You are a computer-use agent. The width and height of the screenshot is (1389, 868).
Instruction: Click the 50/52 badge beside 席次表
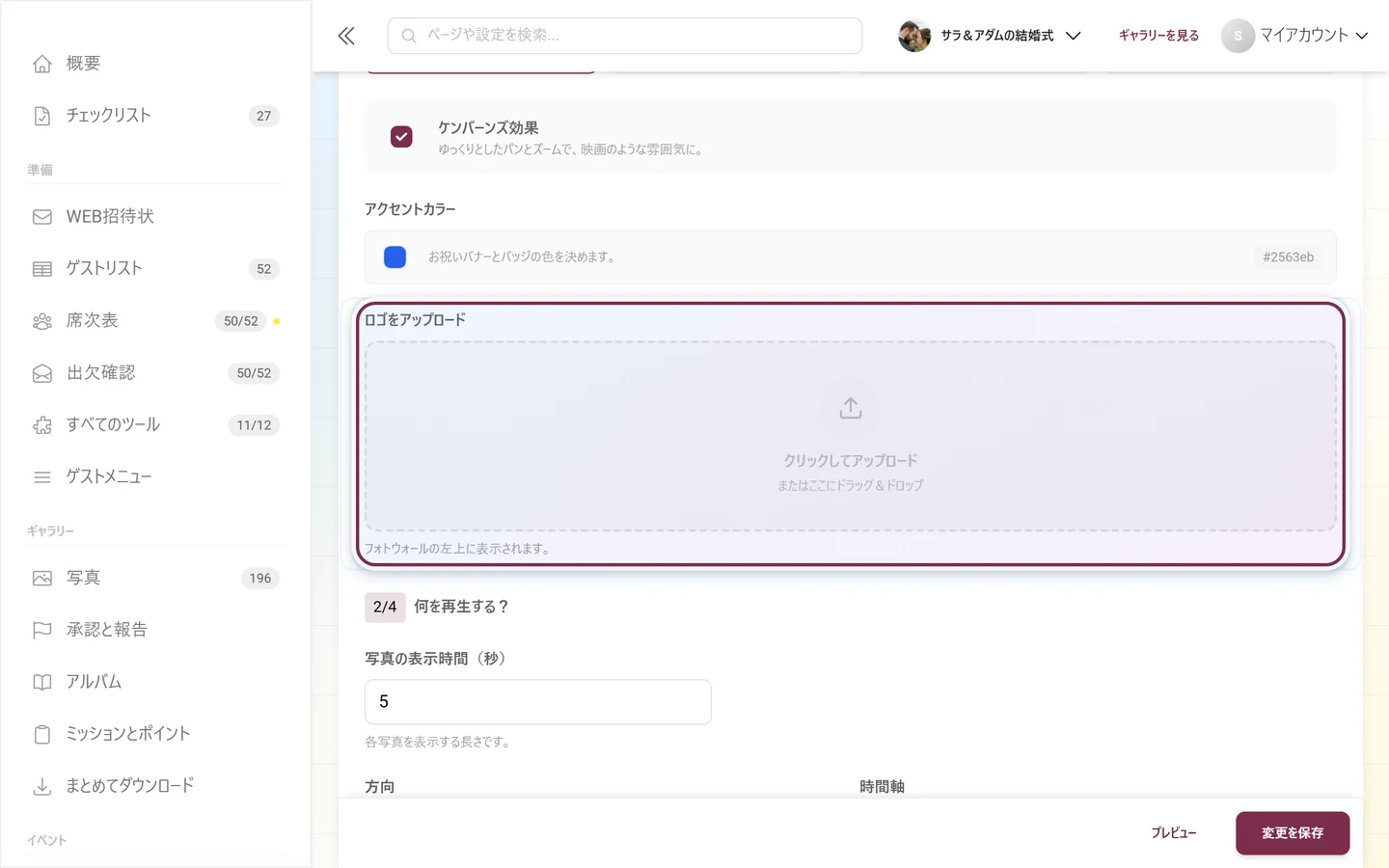pos(241,321)
